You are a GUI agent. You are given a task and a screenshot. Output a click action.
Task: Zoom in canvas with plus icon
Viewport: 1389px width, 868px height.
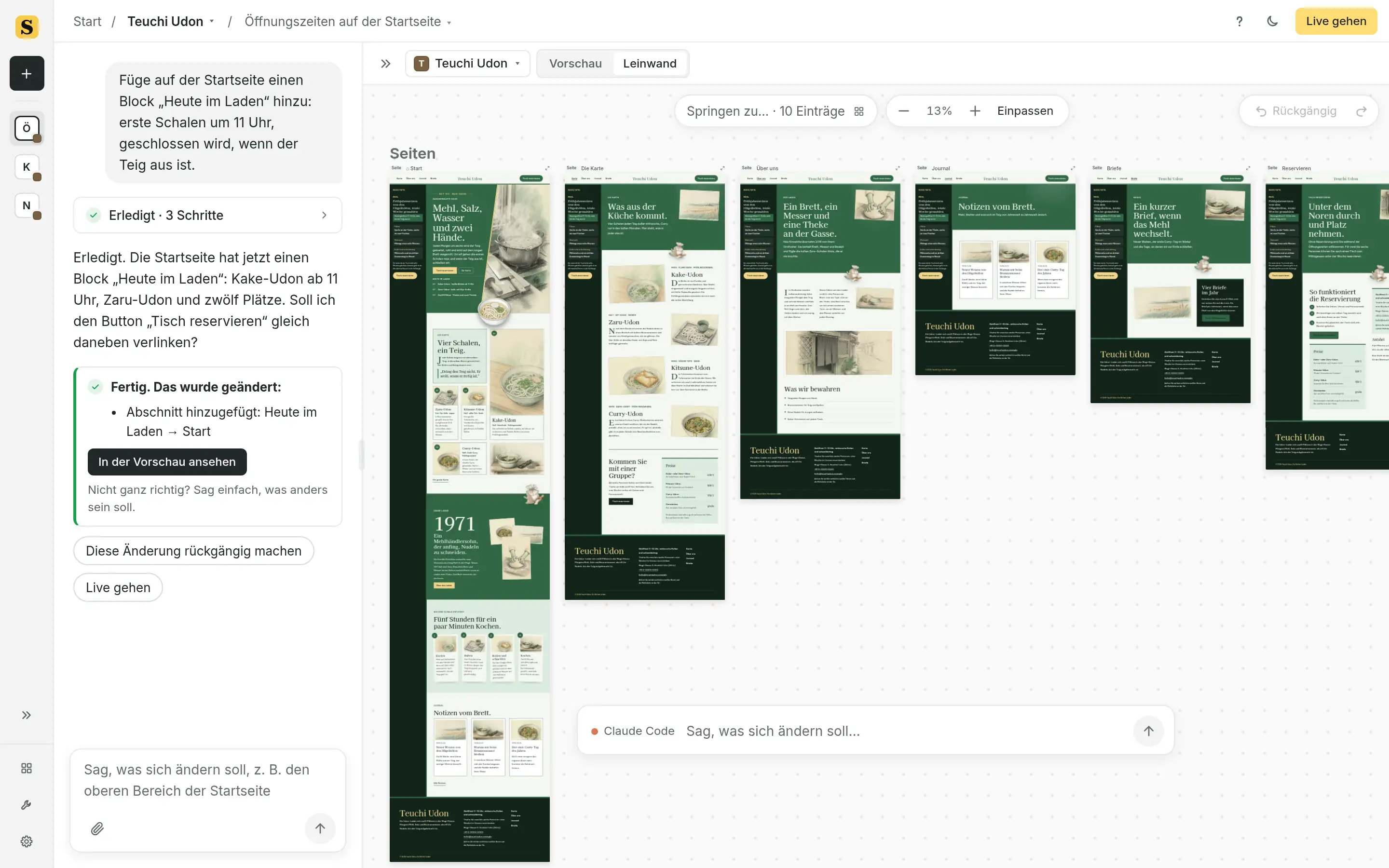tap(975, 111)
